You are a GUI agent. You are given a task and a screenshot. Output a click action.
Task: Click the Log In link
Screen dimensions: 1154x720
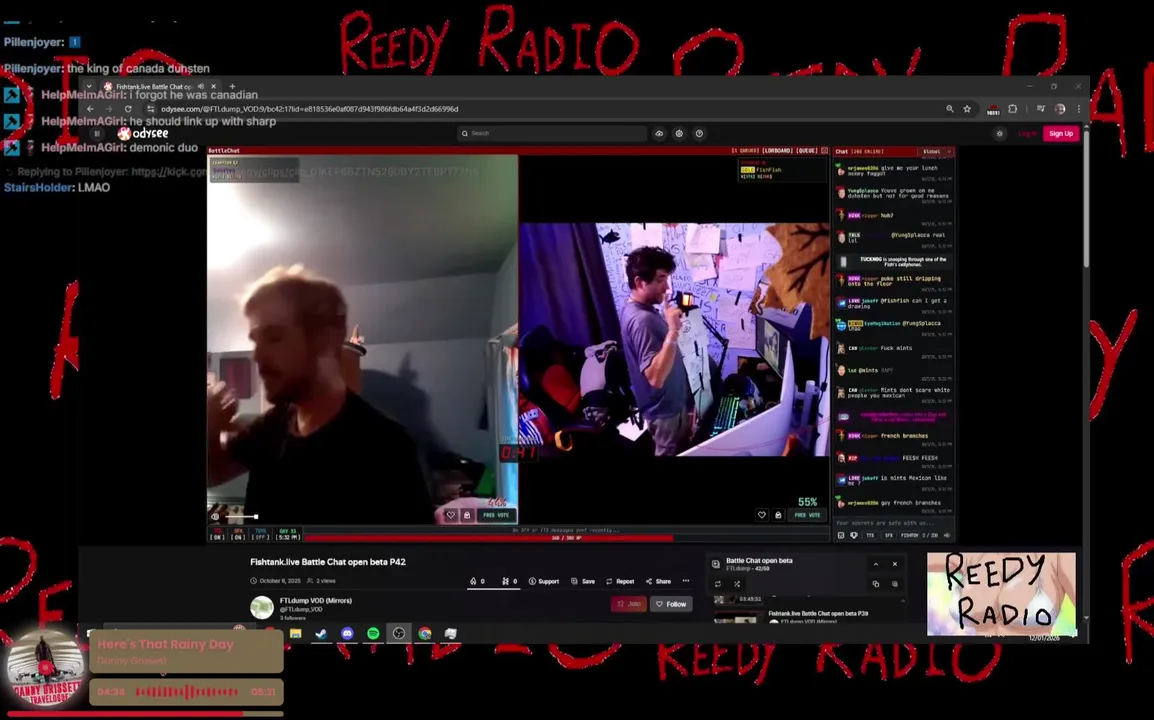[1027, 133]
